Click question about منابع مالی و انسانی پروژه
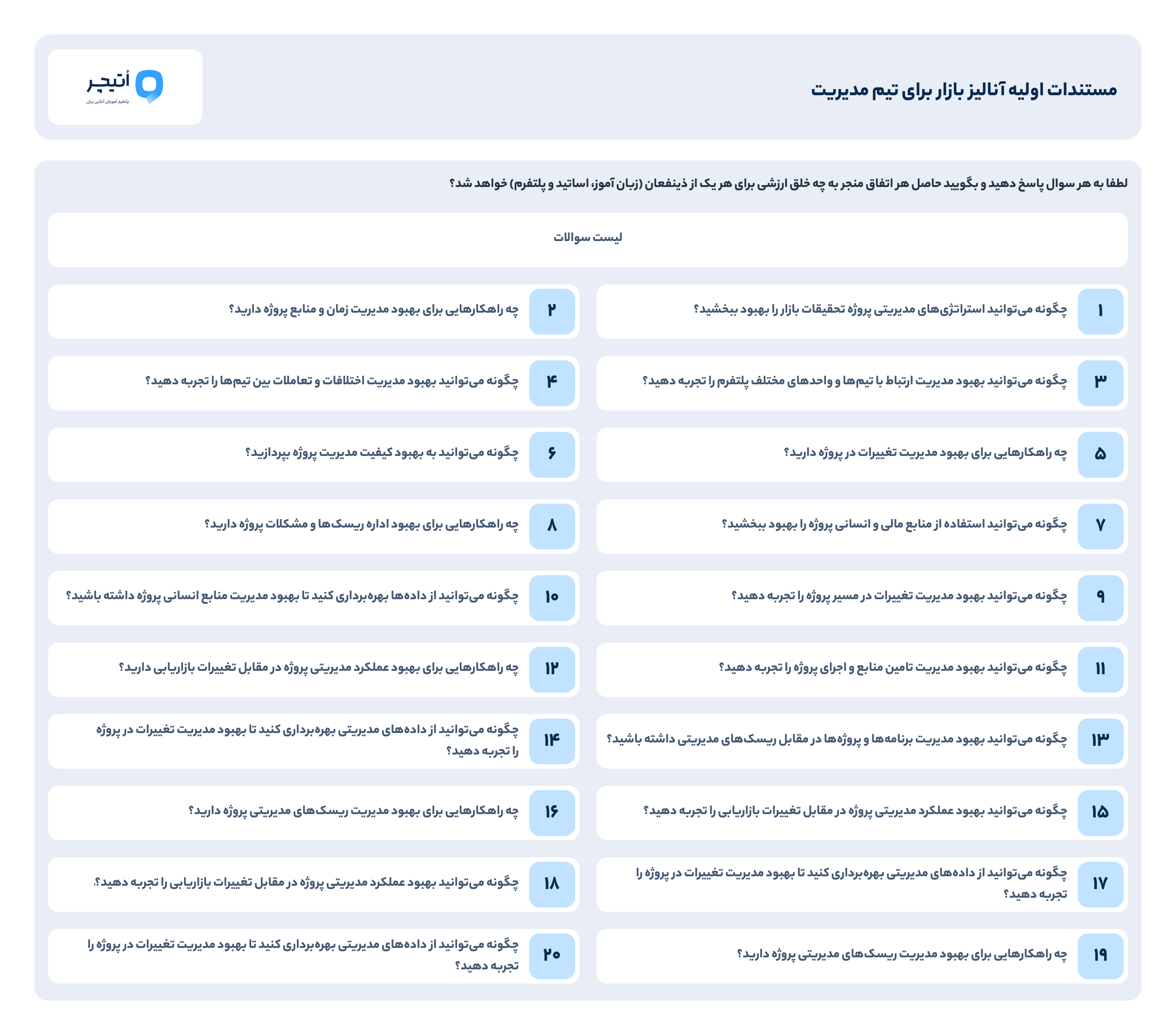The image size is (1176, 1035). click(894, 524)
